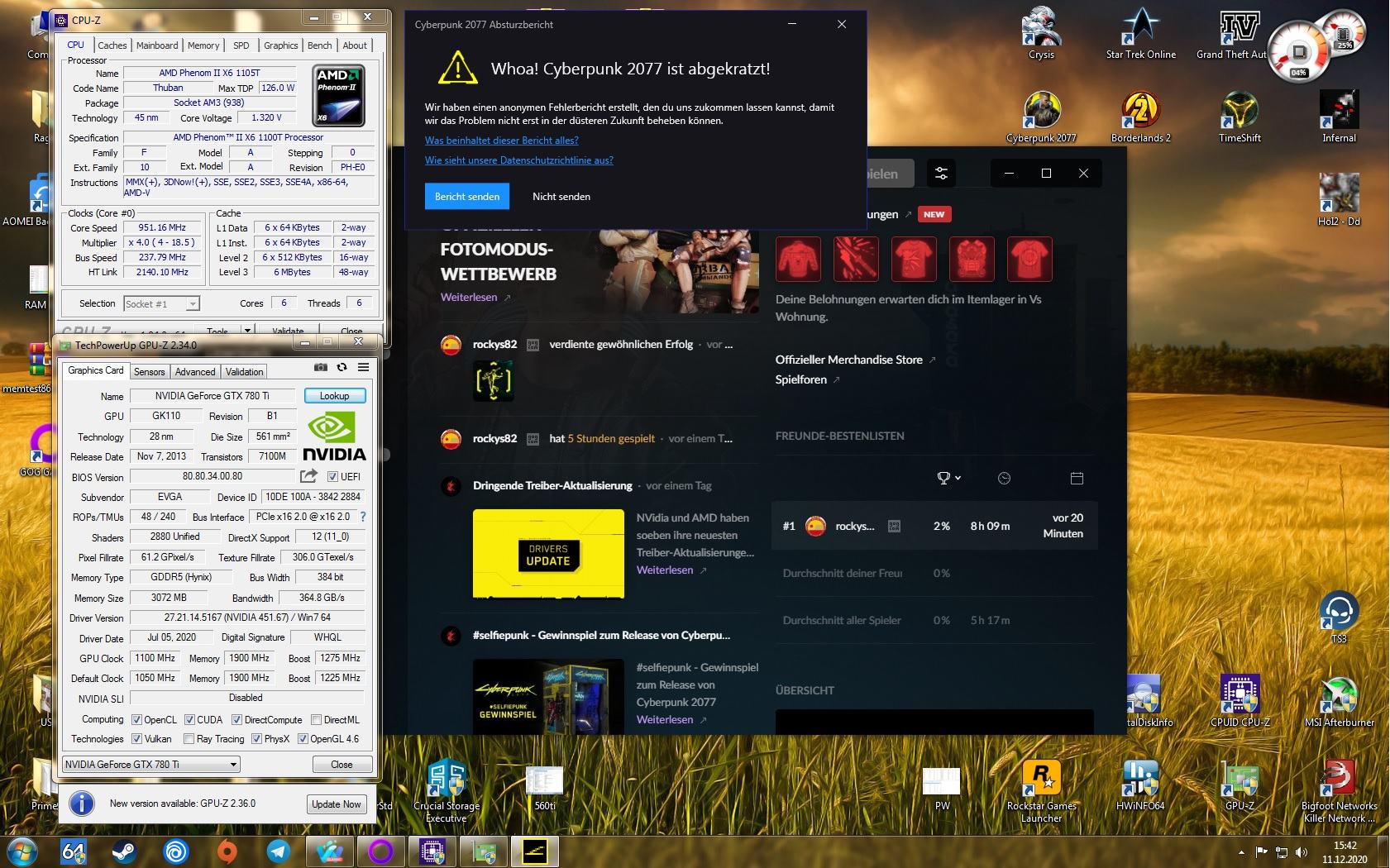
Task: Open Borderlands 2 desktop icon
Action: pos(1140,117)
